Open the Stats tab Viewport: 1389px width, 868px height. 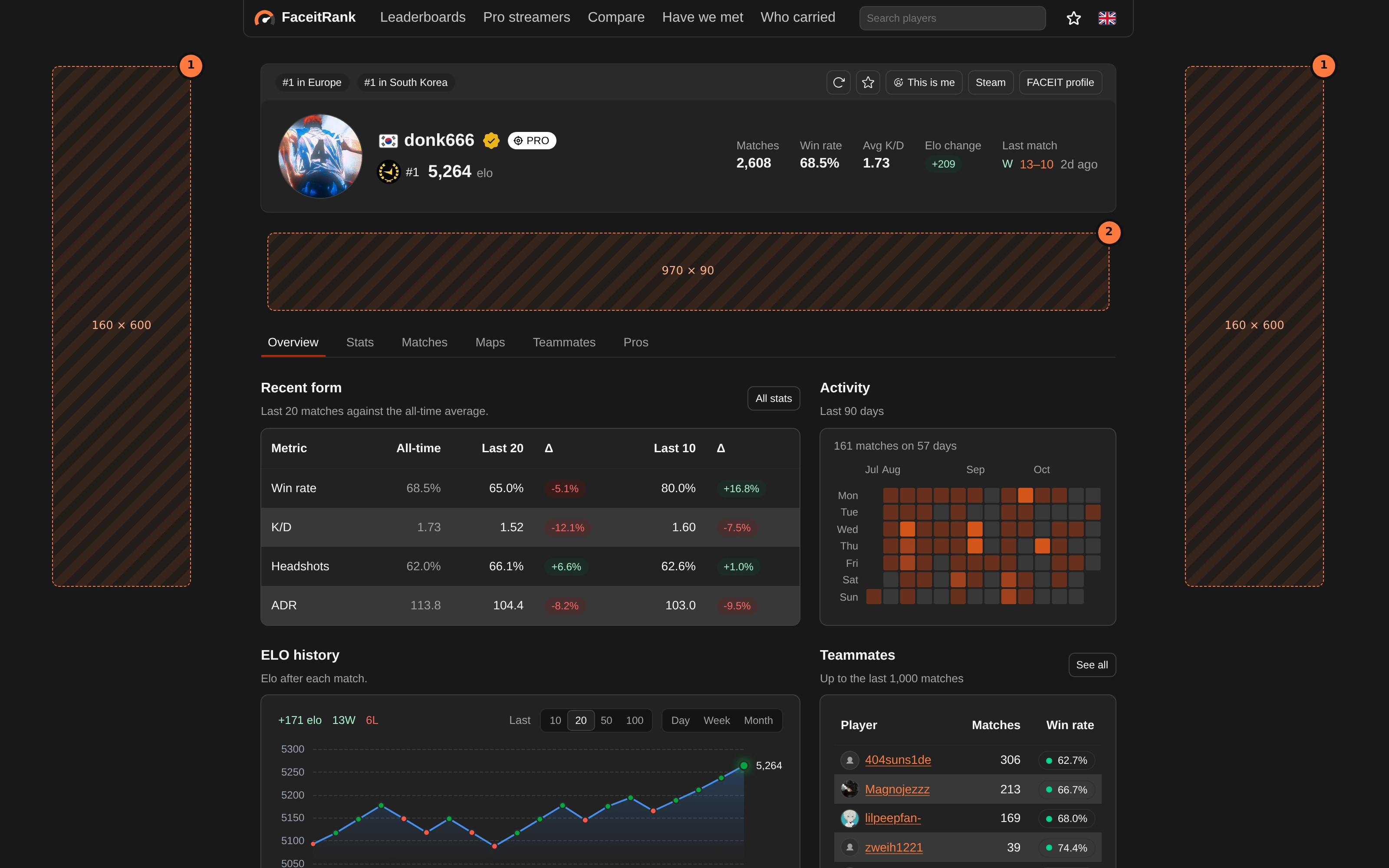(360, 342)
